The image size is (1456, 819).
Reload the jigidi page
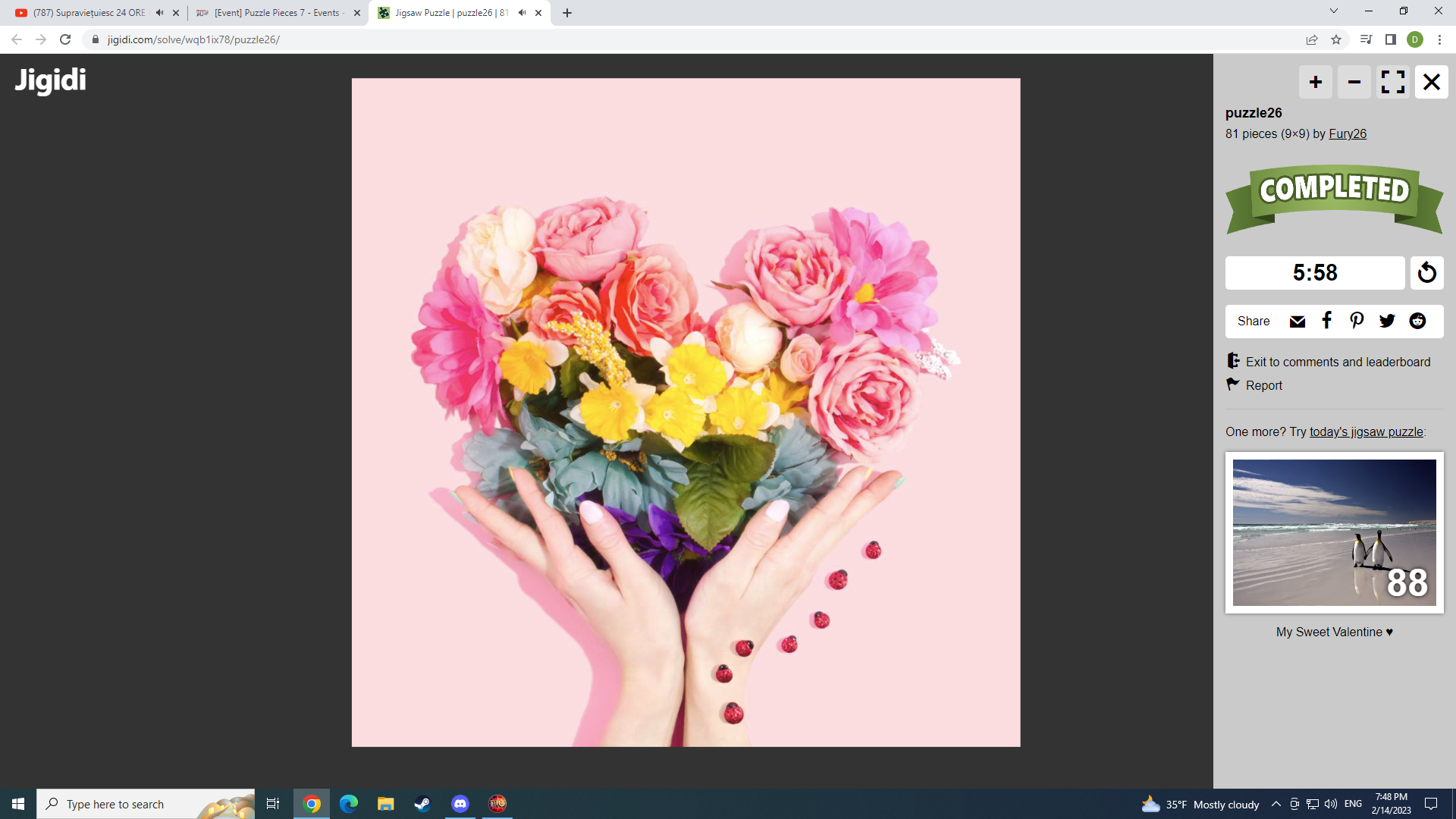click(65, 39)
